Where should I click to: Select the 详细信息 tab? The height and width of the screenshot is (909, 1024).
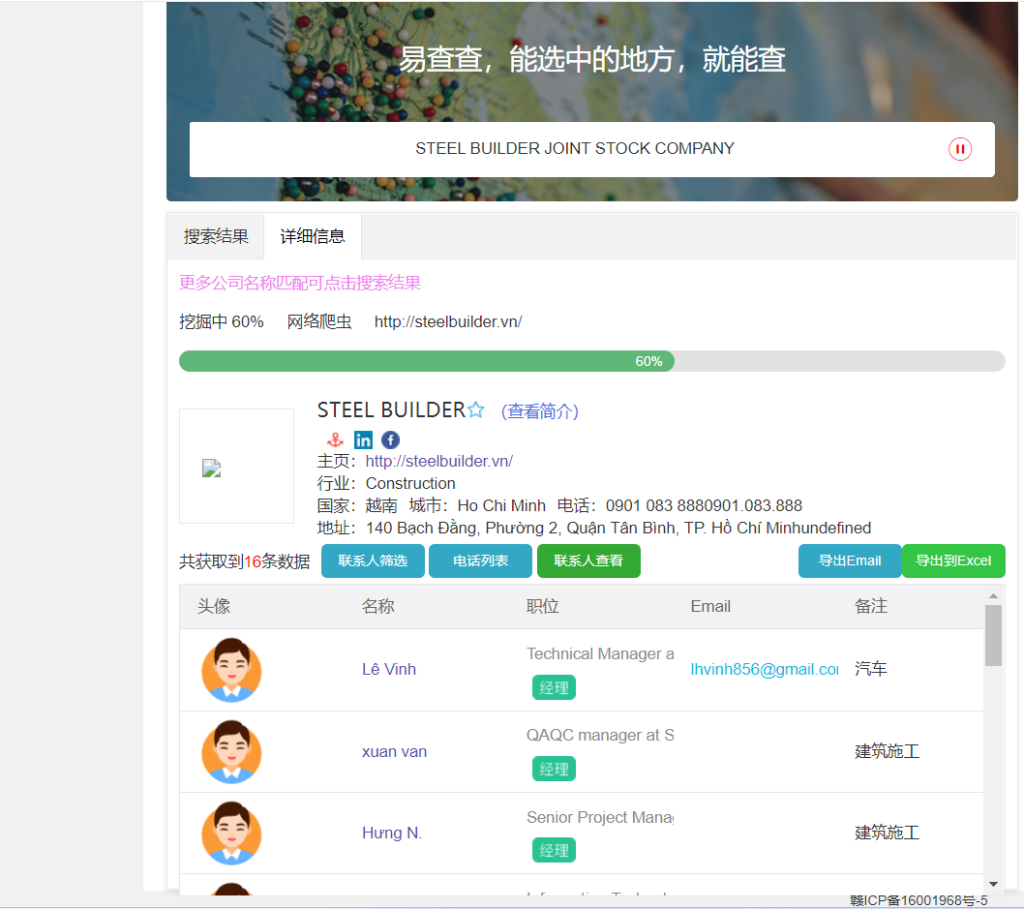(312, 237)
